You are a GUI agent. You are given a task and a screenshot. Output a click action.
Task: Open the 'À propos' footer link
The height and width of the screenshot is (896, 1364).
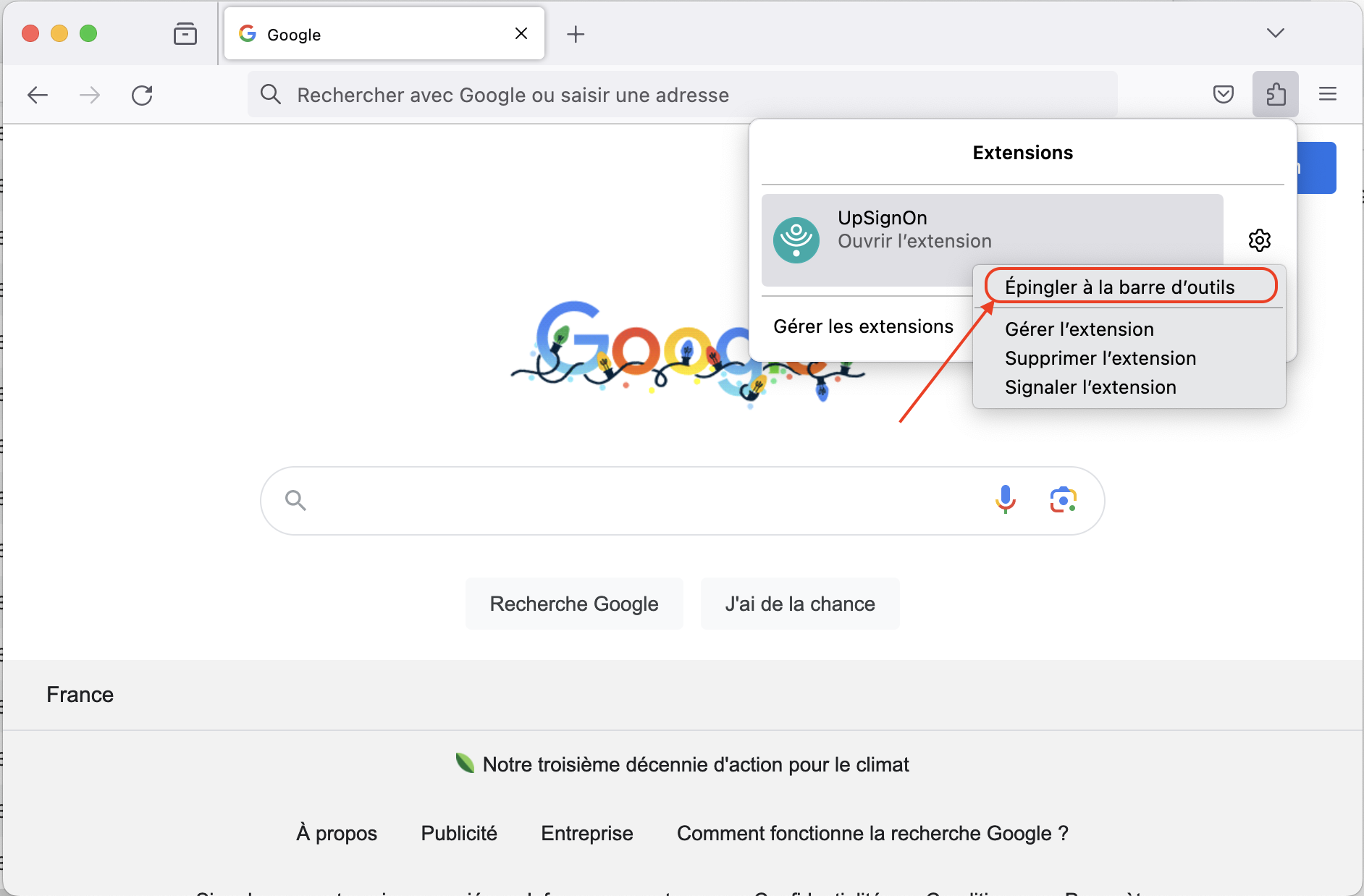tap(337, 833)
